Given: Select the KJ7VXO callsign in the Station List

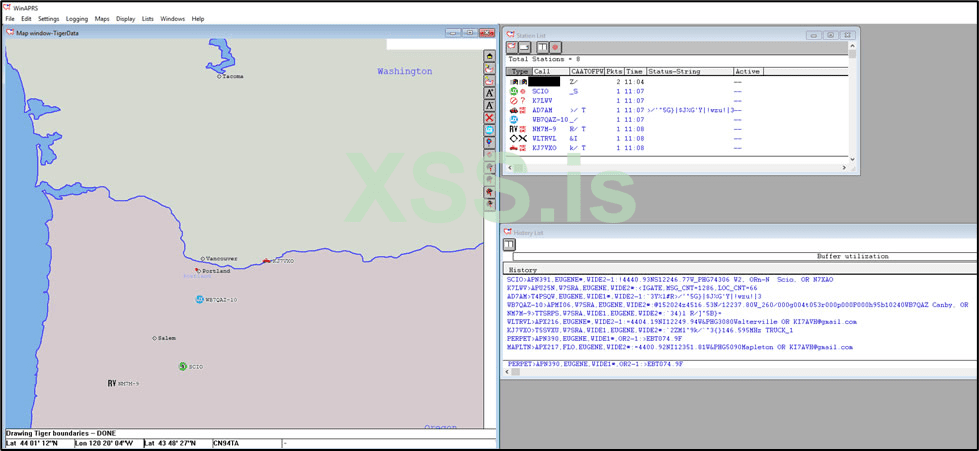Looking at the screenshot, I should 543,147.
